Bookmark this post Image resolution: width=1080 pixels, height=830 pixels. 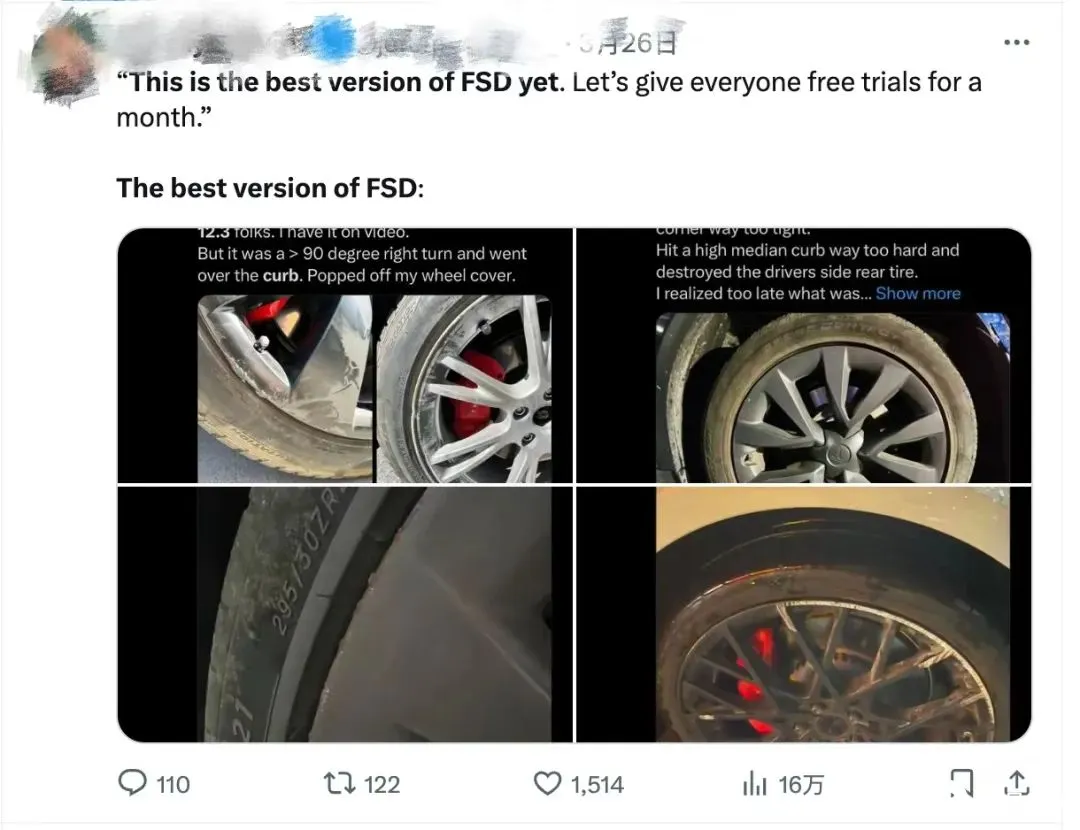tap(962, 784)
